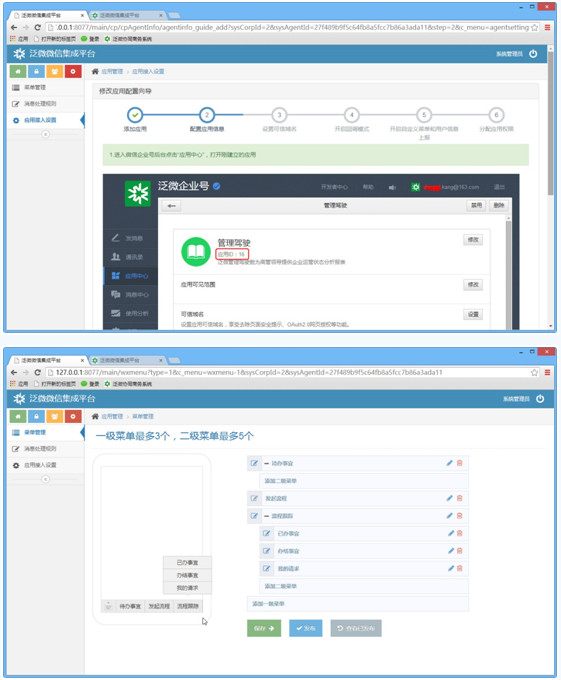The height and width of the screenshot is (680, 561).
Task: Click power icon in 应用接入设置 window header
Action: click(533, 54)
